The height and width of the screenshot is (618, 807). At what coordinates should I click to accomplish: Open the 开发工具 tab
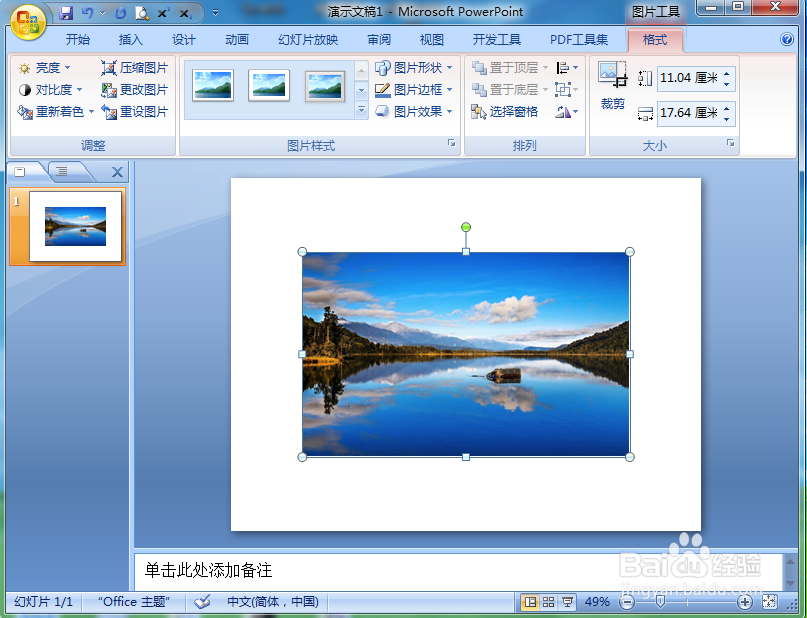click(497, 40)
